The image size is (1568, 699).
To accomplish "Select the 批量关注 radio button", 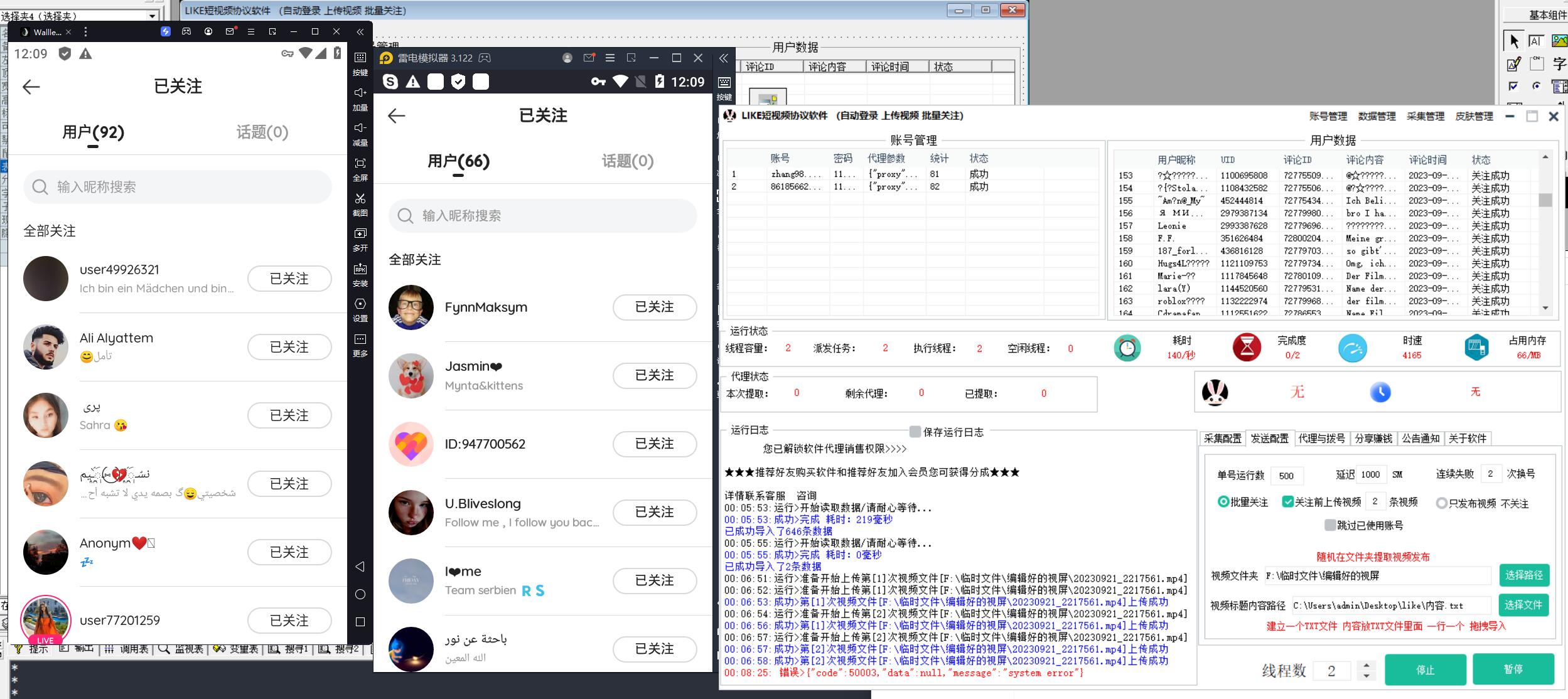I will [x=1223, y=501].
